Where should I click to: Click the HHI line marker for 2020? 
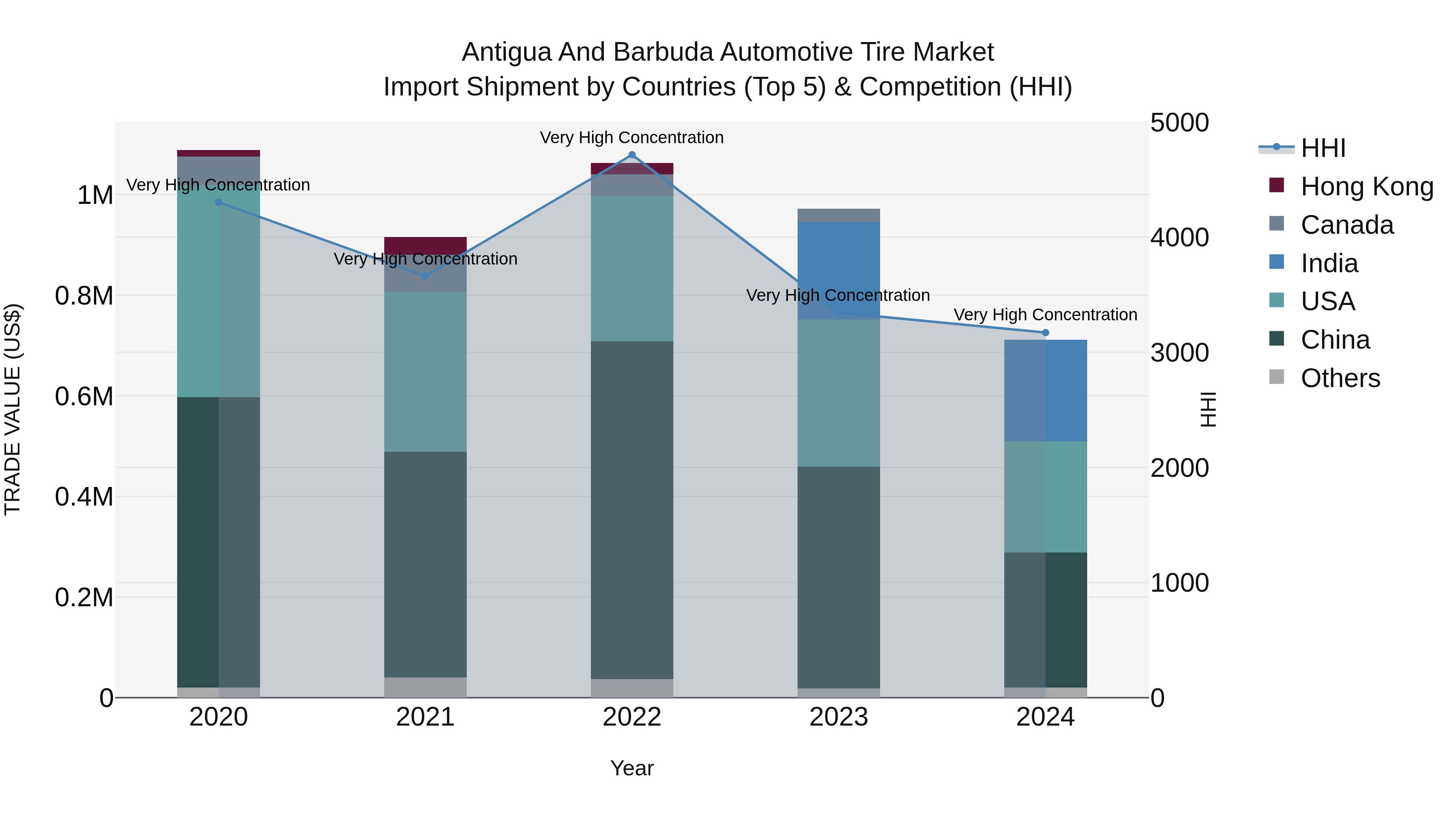(x=219, y=202)
